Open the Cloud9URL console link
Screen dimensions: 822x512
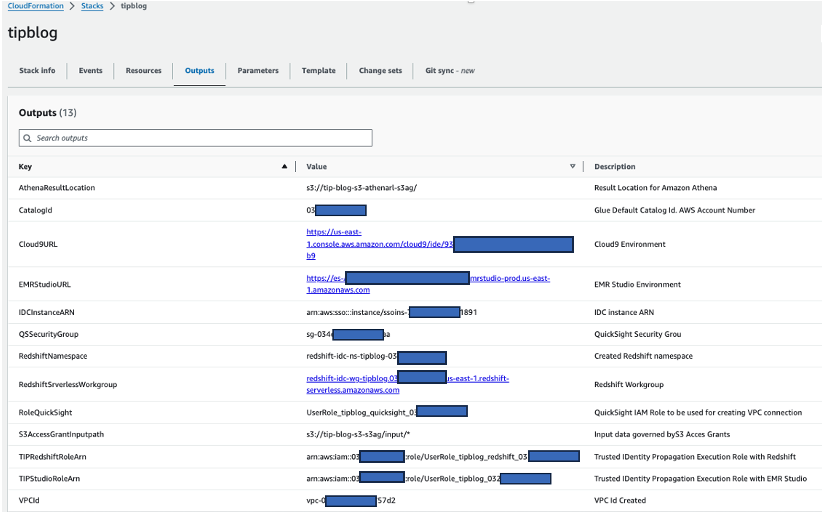coord(380,244)
